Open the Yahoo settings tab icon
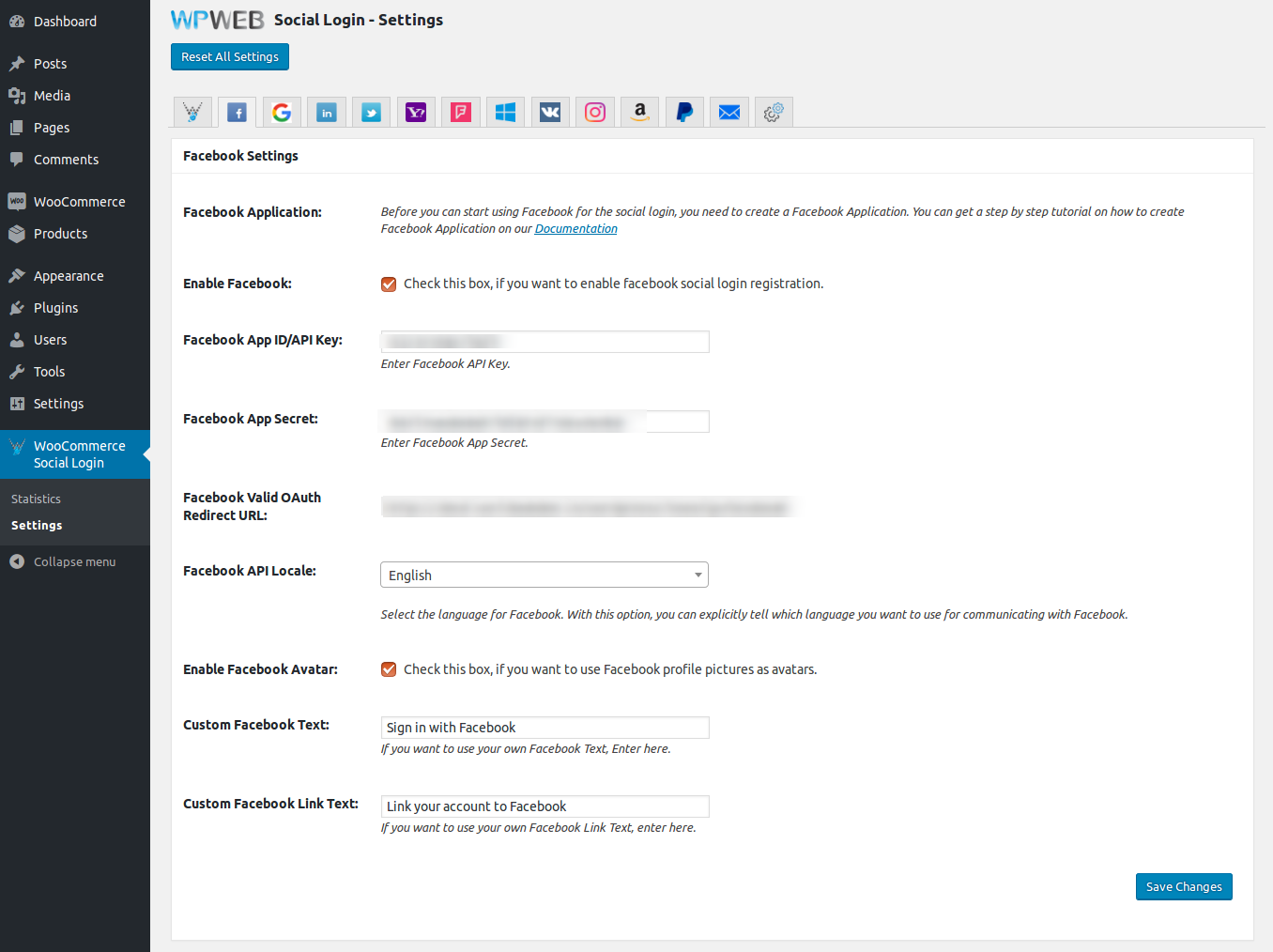 (x=416, y=113)
